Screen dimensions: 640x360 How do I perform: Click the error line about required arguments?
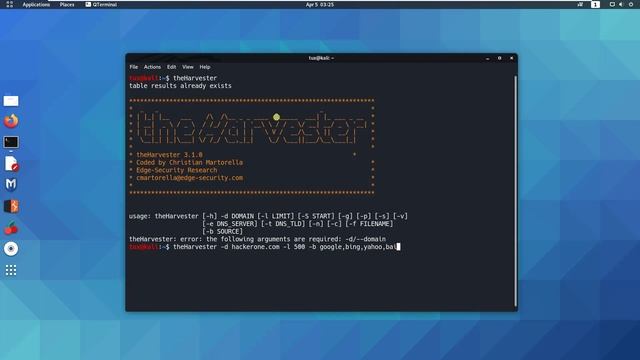257,239
